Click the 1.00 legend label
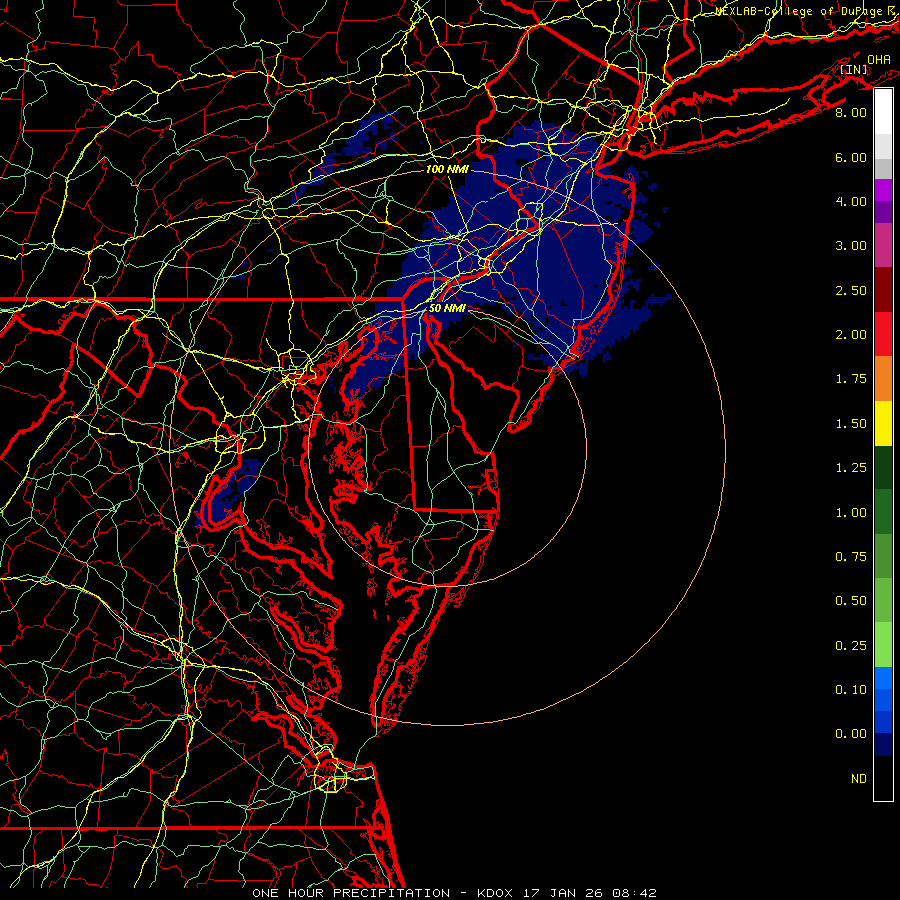This screenshot has height=900, width=900. pos(851,513)
